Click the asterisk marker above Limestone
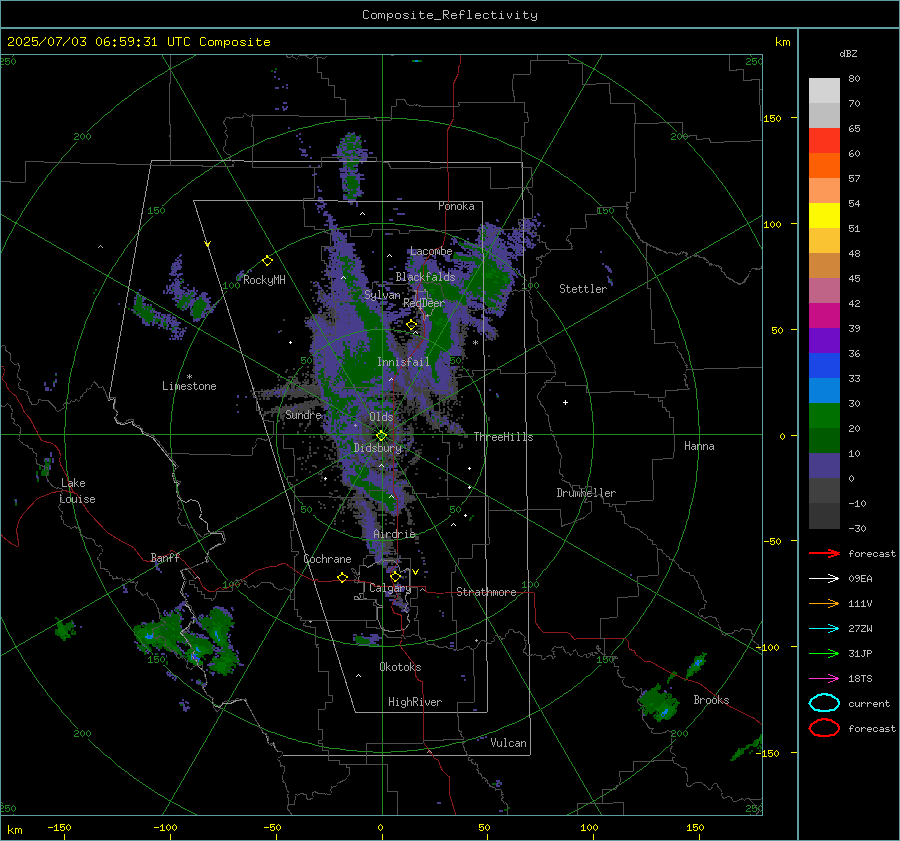This screenshot has height=841, width=900. tap(189, 377)
